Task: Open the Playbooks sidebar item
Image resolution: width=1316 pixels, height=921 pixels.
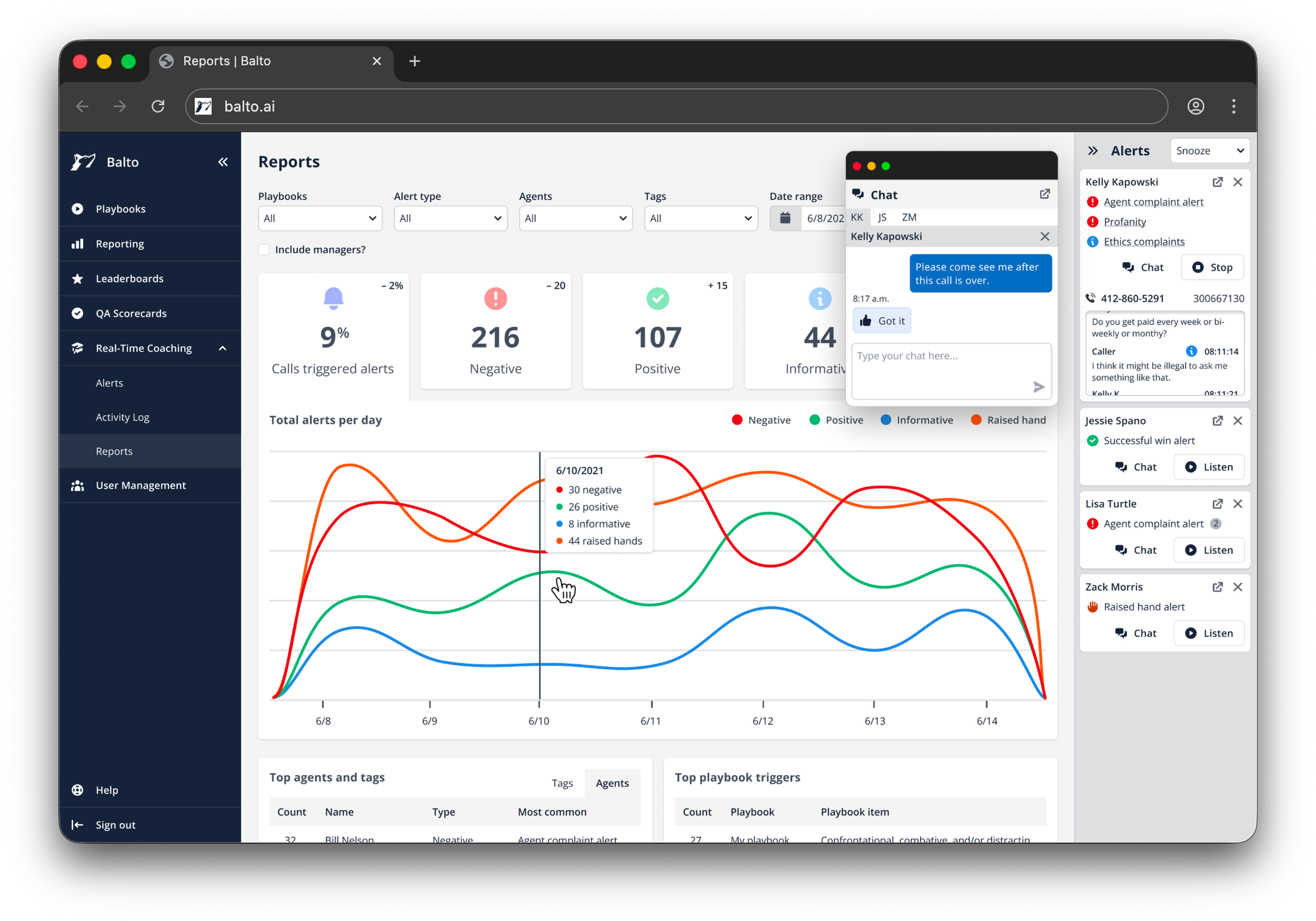Action: click(120, 209)
